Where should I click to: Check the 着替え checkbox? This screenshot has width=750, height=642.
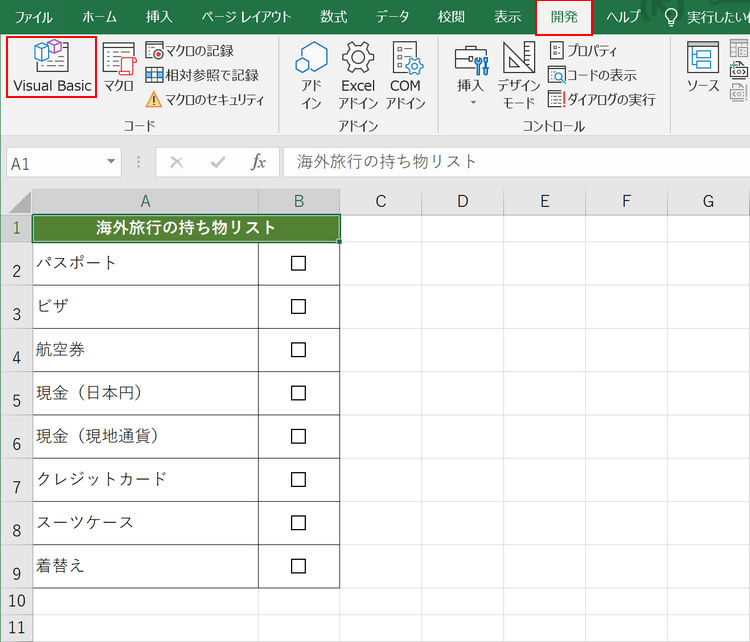(298, 566)
